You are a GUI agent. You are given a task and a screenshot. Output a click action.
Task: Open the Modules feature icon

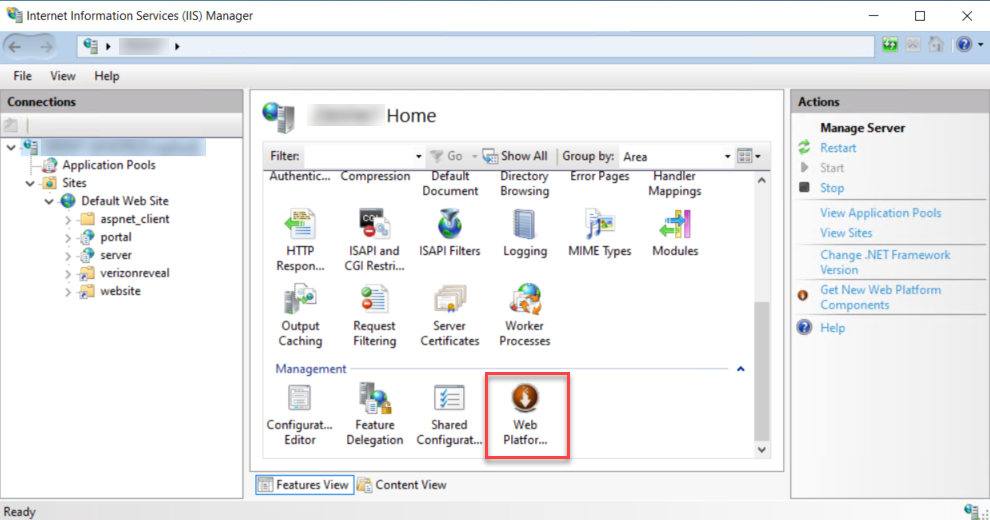(x=675, y=233)
